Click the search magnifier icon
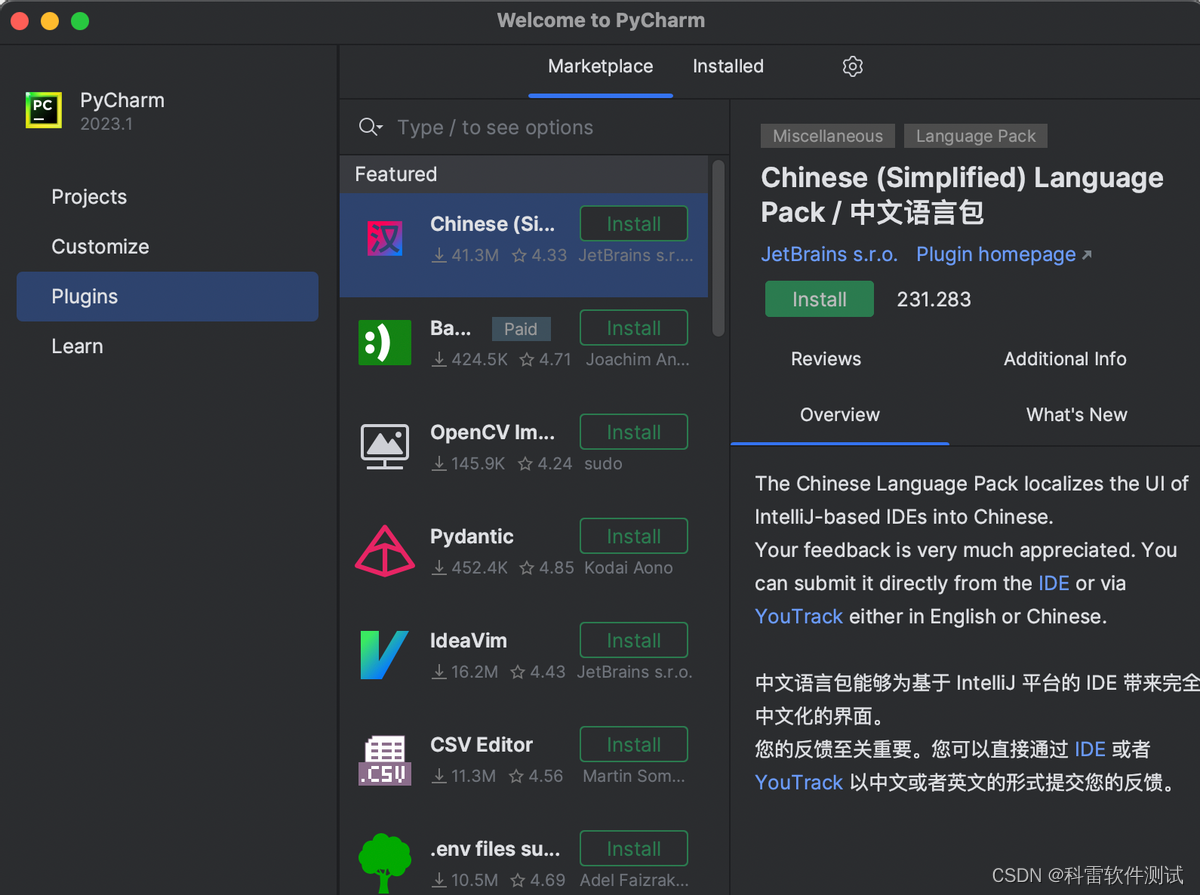 370,127
